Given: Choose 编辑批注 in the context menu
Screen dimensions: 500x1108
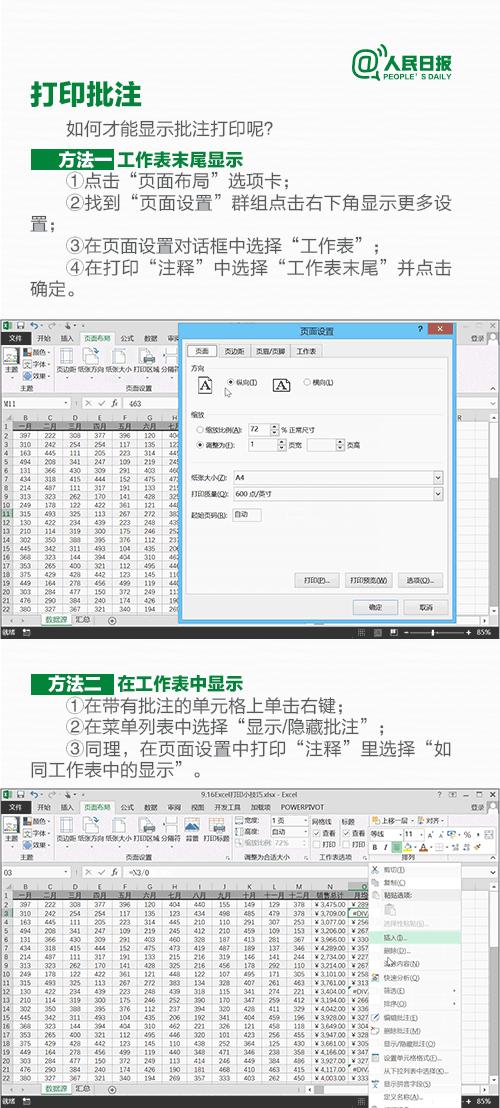Looking at the screenshot, I should pyautogui.click(x=415, y=1018).
